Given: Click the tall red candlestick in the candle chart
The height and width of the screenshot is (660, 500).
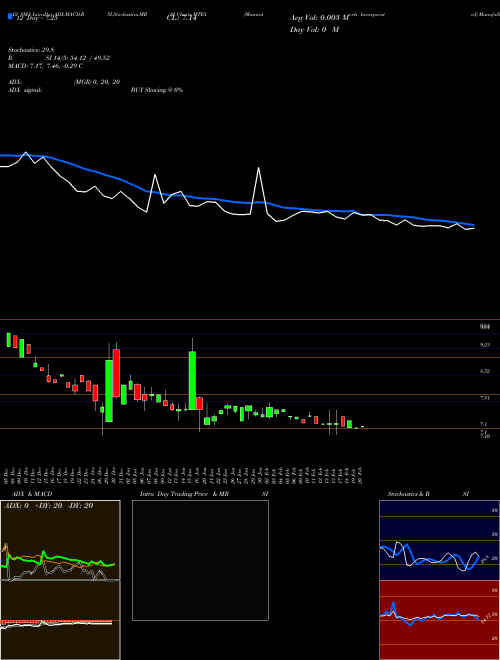Looking at the screenshot, I should click(116, 373).
